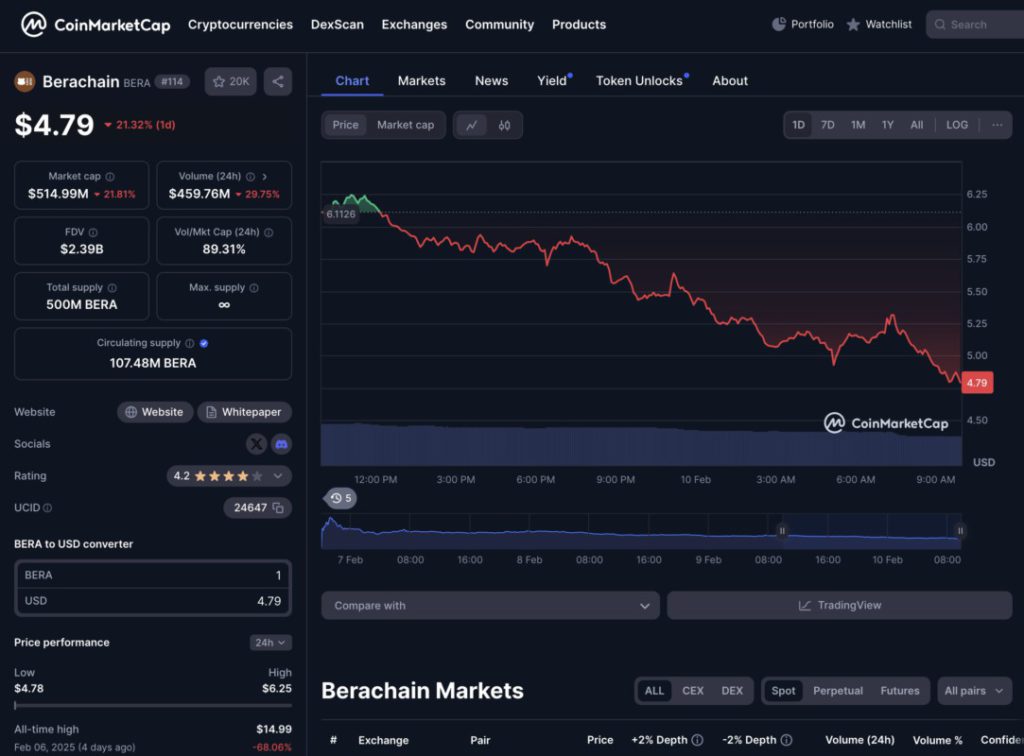This screenshot has height=756, width=1024.
Task: Click the UCID info icon
Action: coord(48,508)
